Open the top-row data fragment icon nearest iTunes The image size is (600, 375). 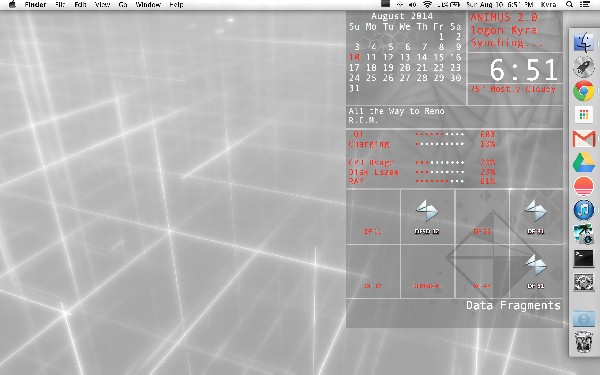point(535,211)
